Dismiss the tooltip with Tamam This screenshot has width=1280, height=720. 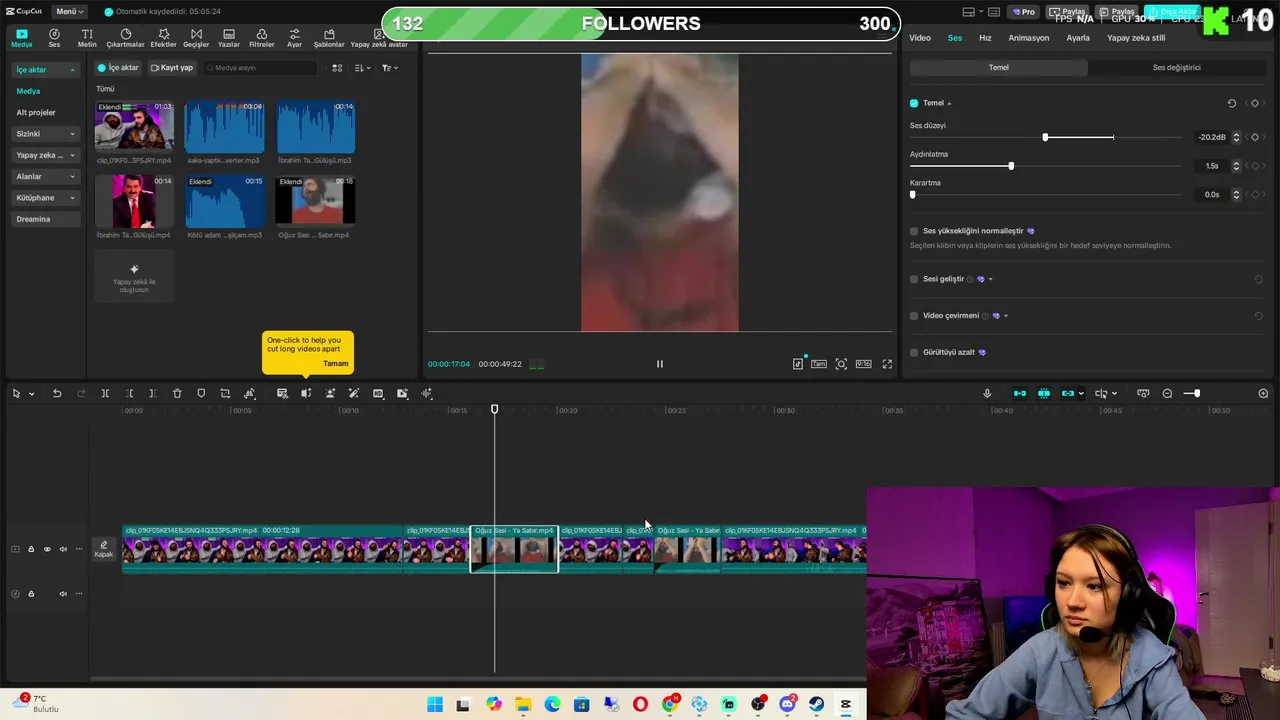click(x=336, y=364)
